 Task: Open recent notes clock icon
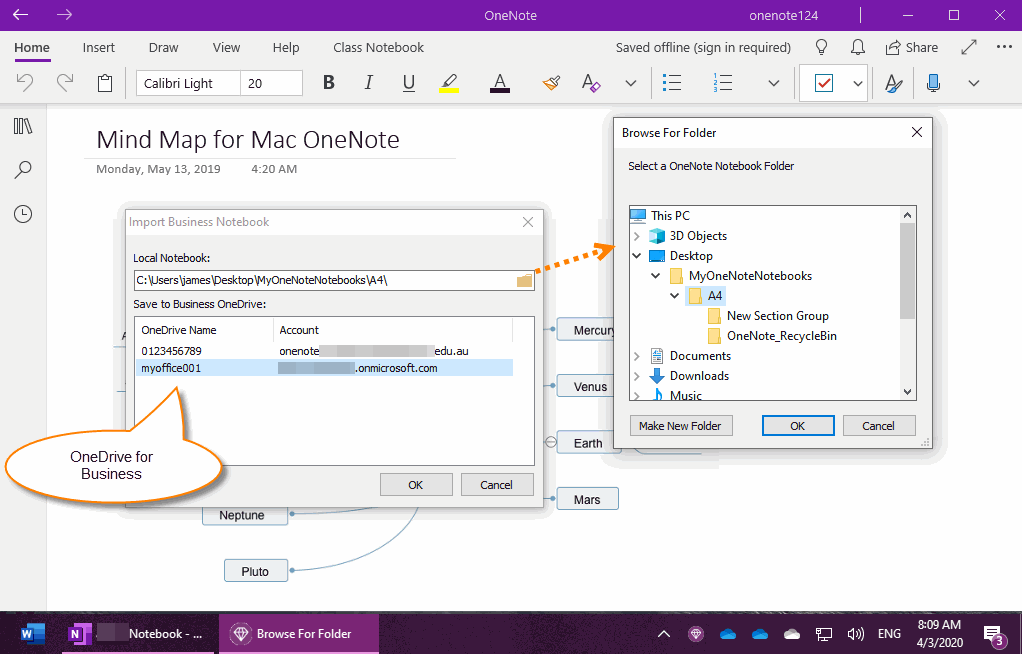pyautogui.click(x=23, y=214)
